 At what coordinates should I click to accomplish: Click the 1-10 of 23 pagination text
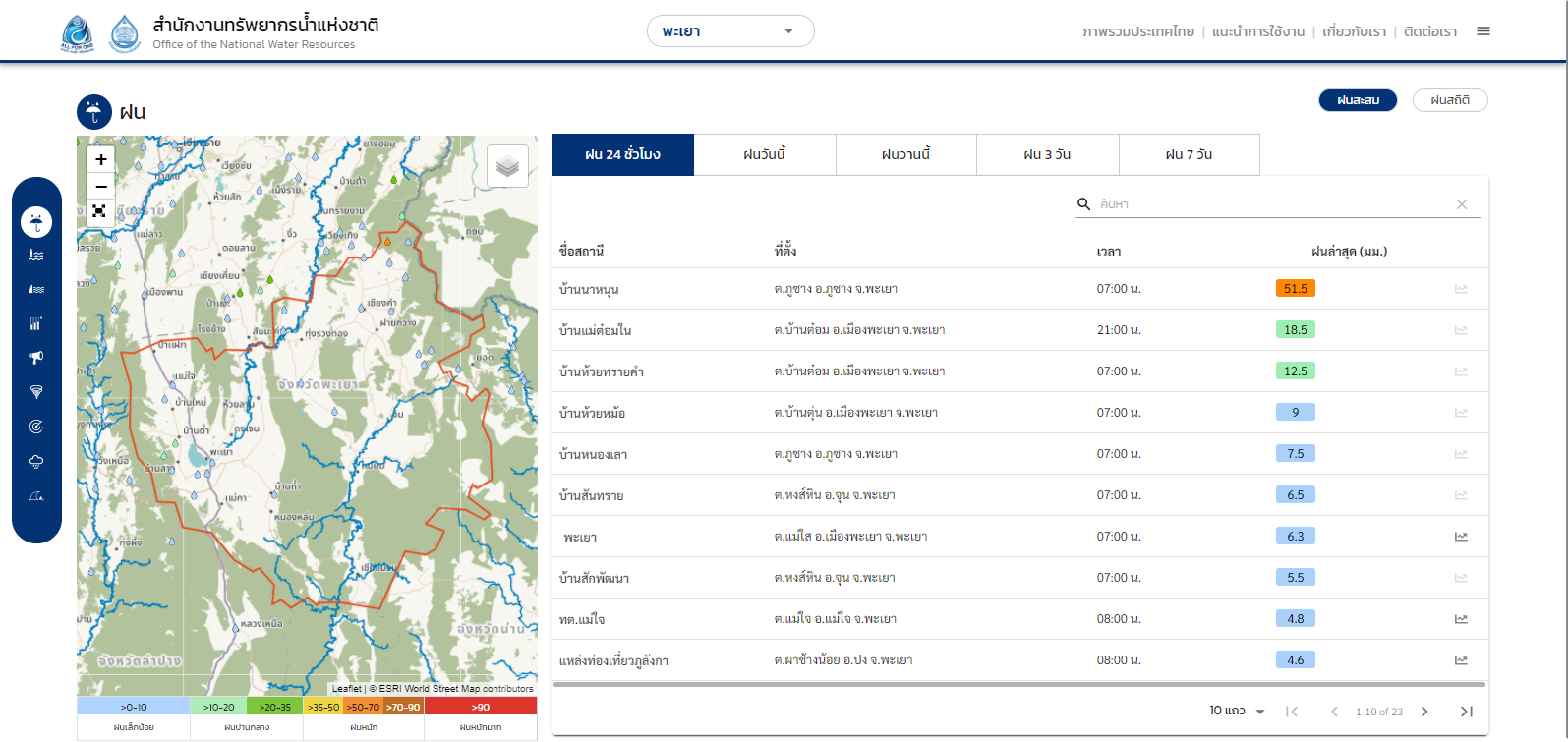coord(1379,712)
